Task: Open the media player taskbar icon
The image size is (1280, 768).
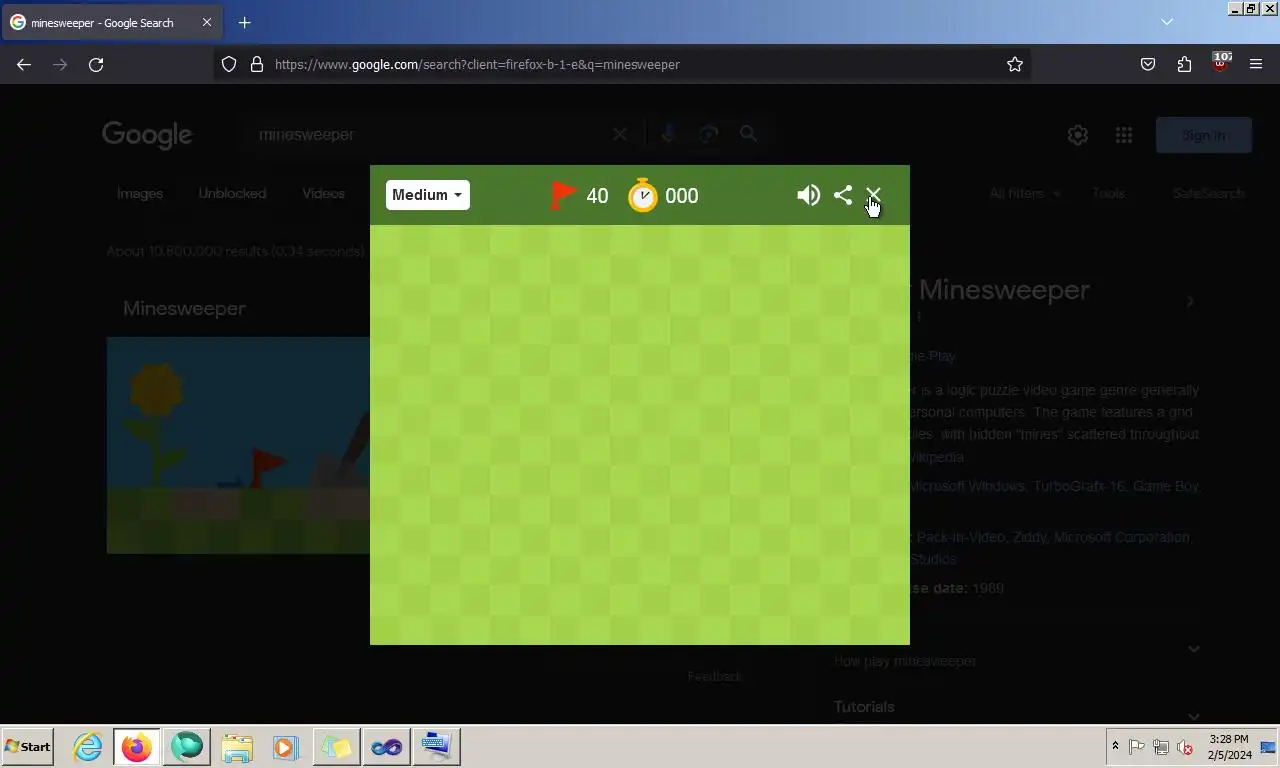Action: (286, 747)
